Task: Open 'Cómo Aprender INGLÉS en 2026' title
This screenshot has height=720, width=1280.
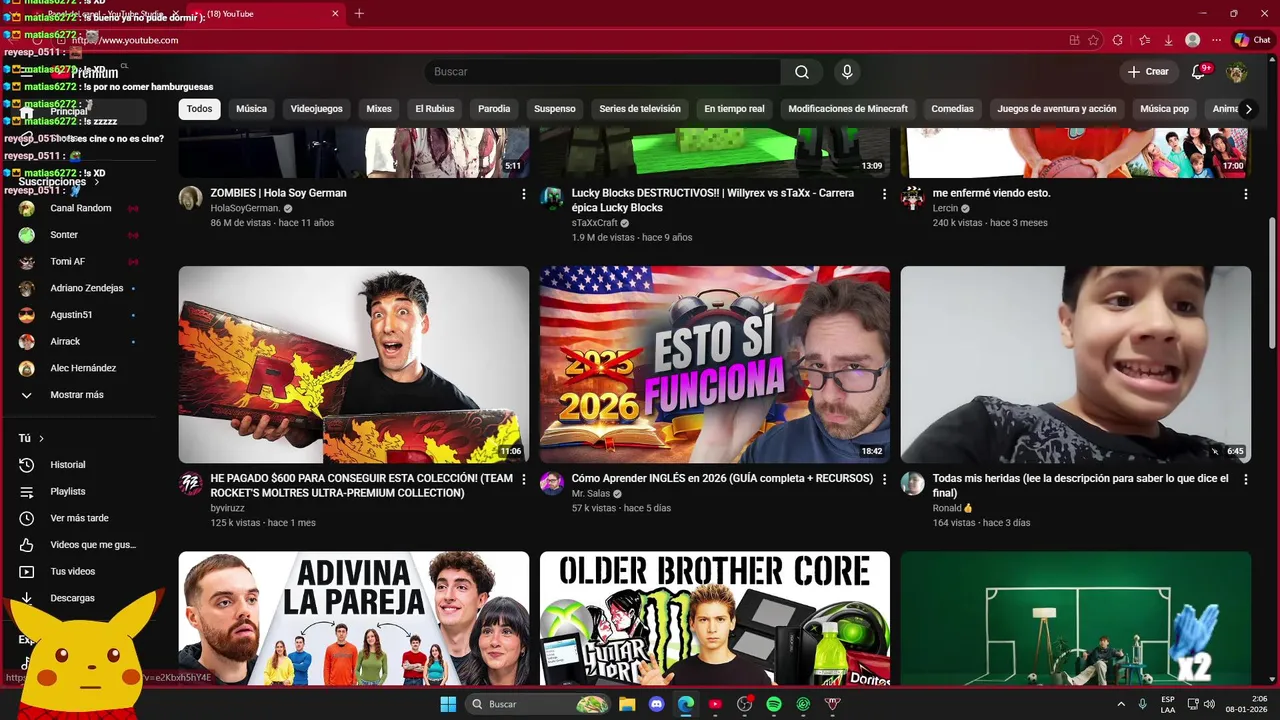Action: coord(722,479)
